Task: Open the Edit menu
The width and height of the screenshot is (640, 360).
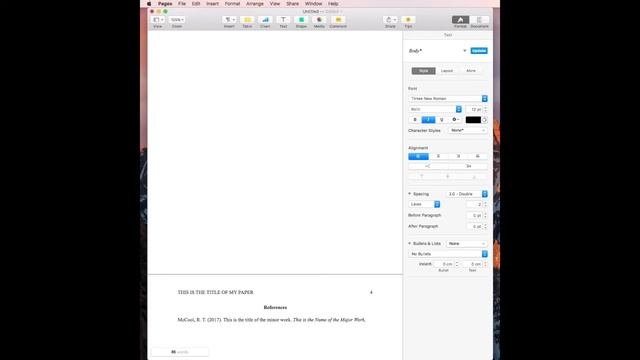Action: tap(196, 4)
